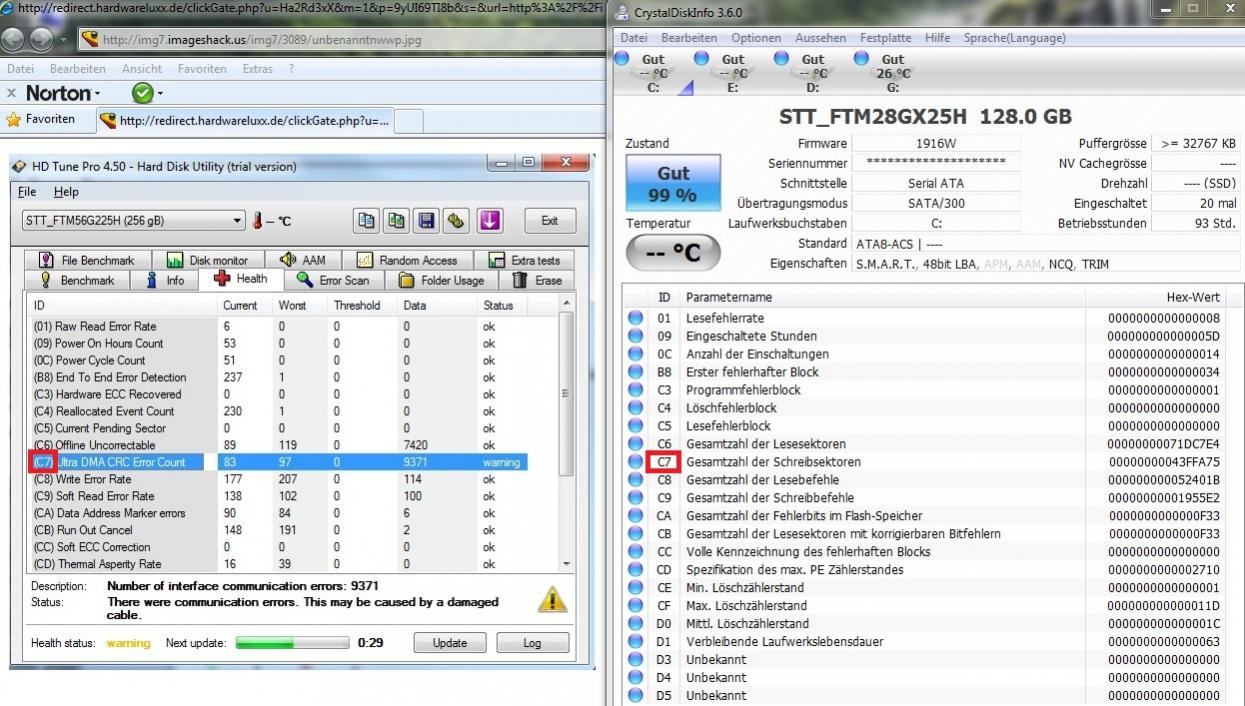The image size is (1245, 706).
Task: Open the AAM tab
Action: coord(304,260)
